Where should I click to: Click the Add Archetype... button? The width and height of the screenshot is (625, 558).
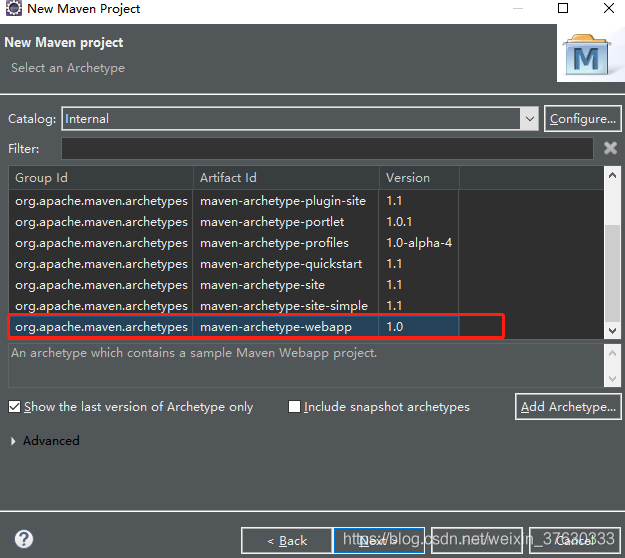(568, 407)
